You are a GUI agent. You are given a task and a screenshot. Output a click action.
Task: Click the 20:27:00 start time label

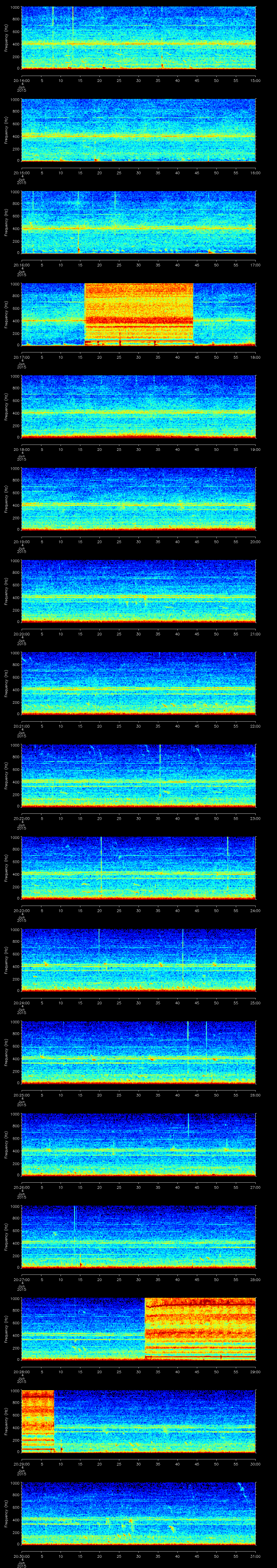(x=21, y=1279)
